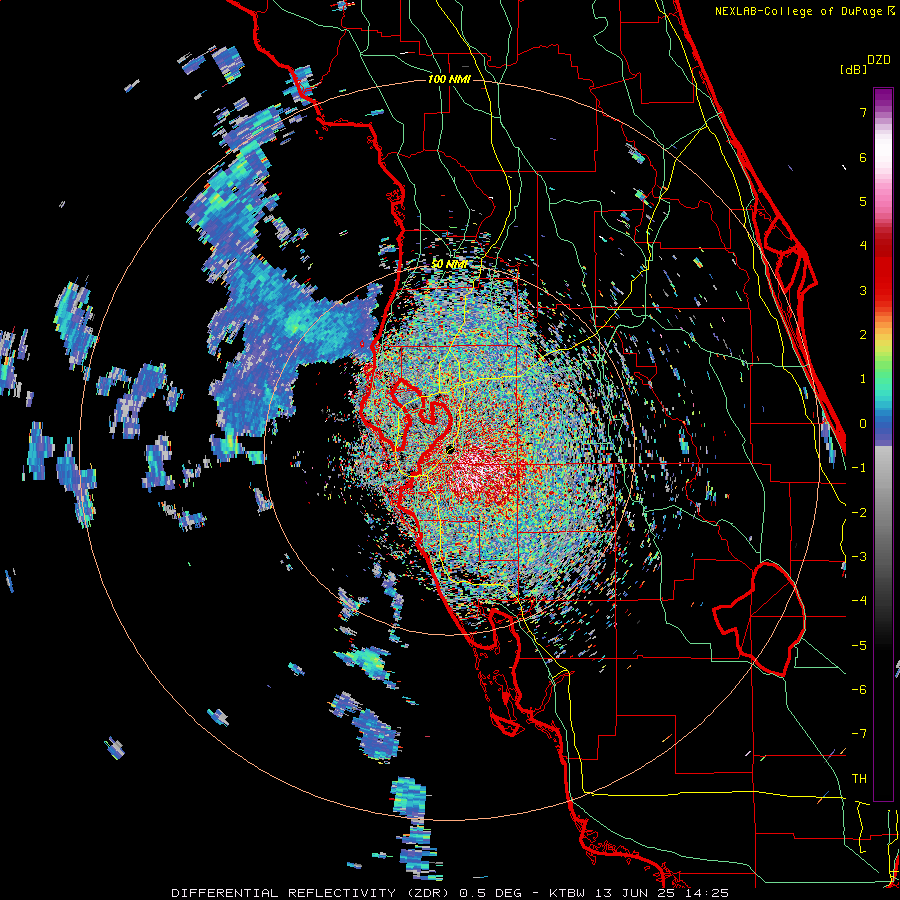Viewport: 900px width, 900px height.
Task: Click the 6 dB scale label
Action: click(863, 157)
